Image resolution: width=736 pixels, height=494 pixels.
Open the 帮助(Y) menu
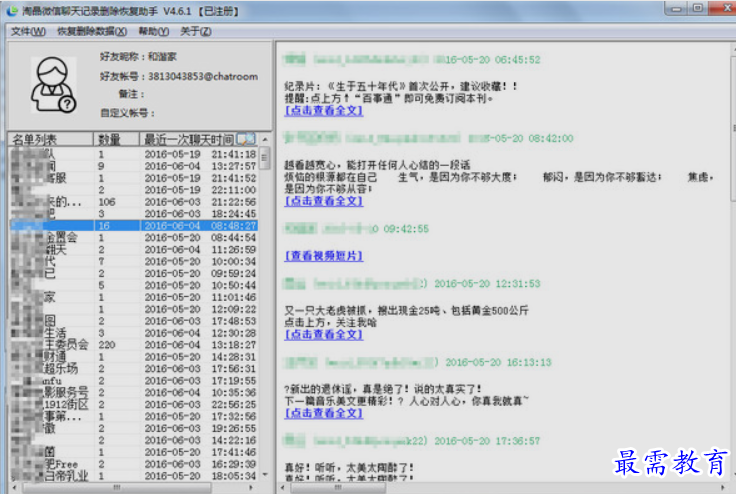click(x=153, y=31)
